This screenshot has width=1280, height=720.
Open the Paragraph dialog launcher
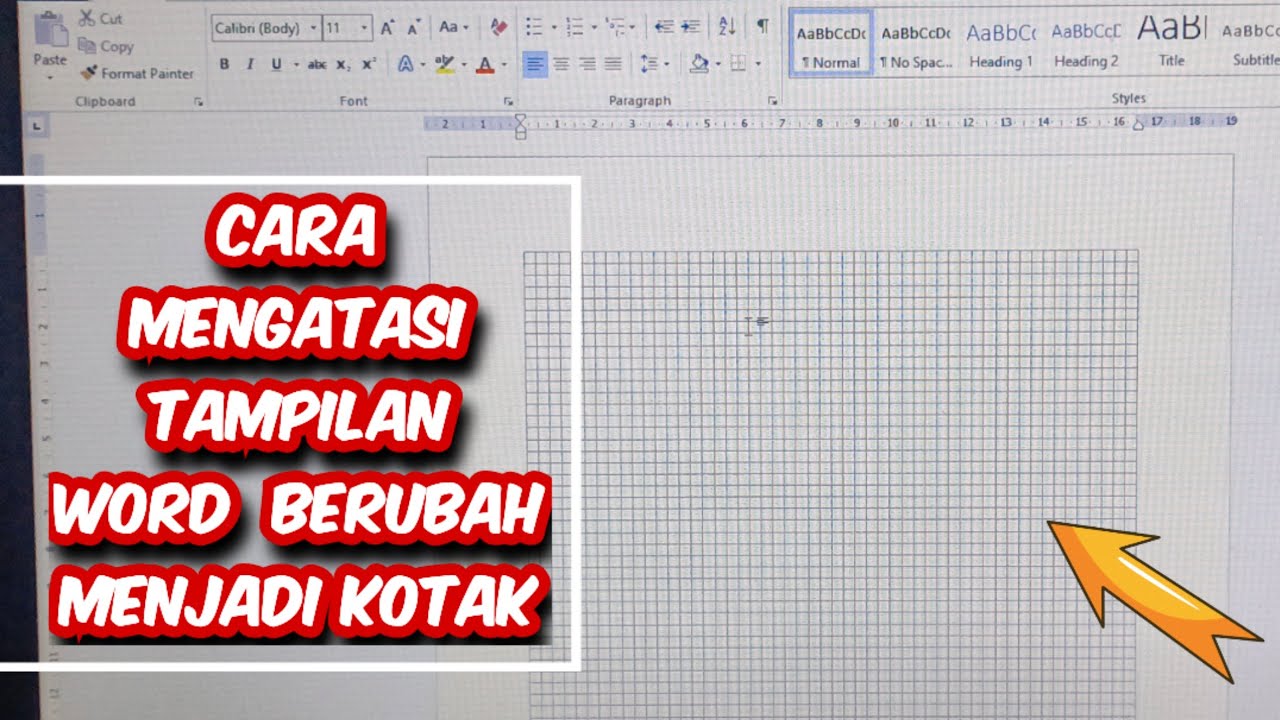[772, 101]
